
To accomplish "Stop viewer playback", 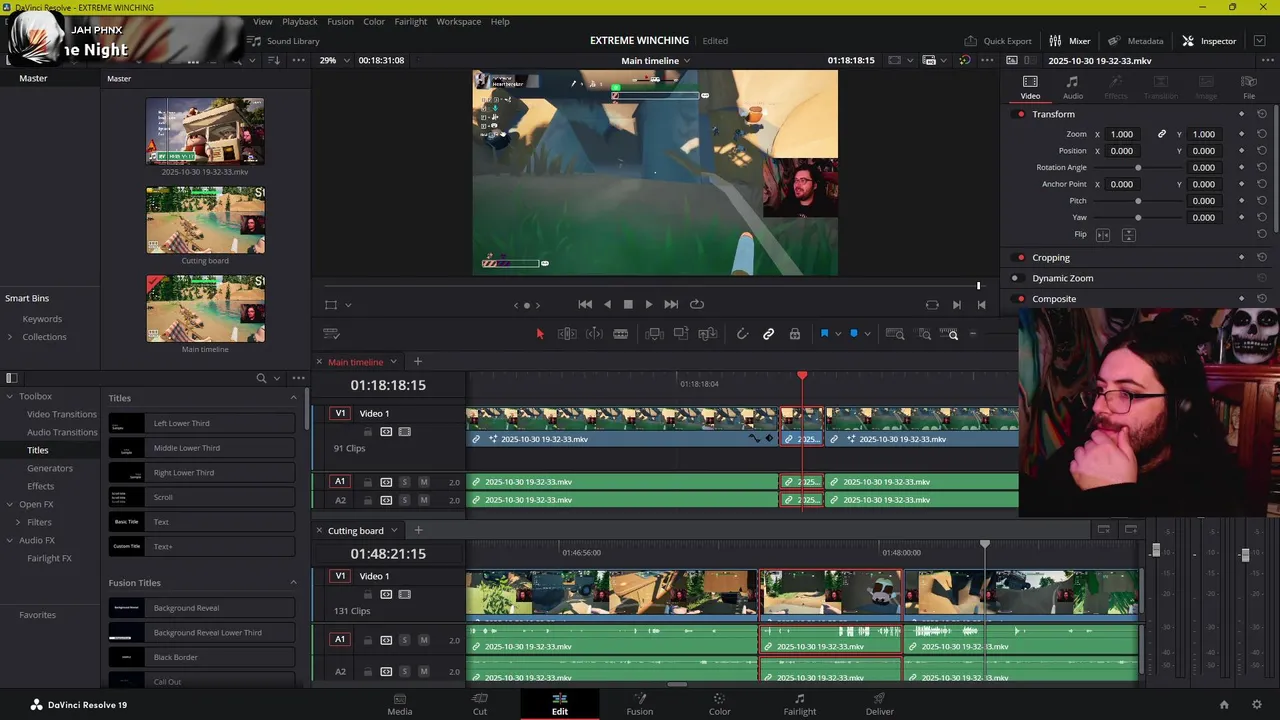I will (628, 304).
